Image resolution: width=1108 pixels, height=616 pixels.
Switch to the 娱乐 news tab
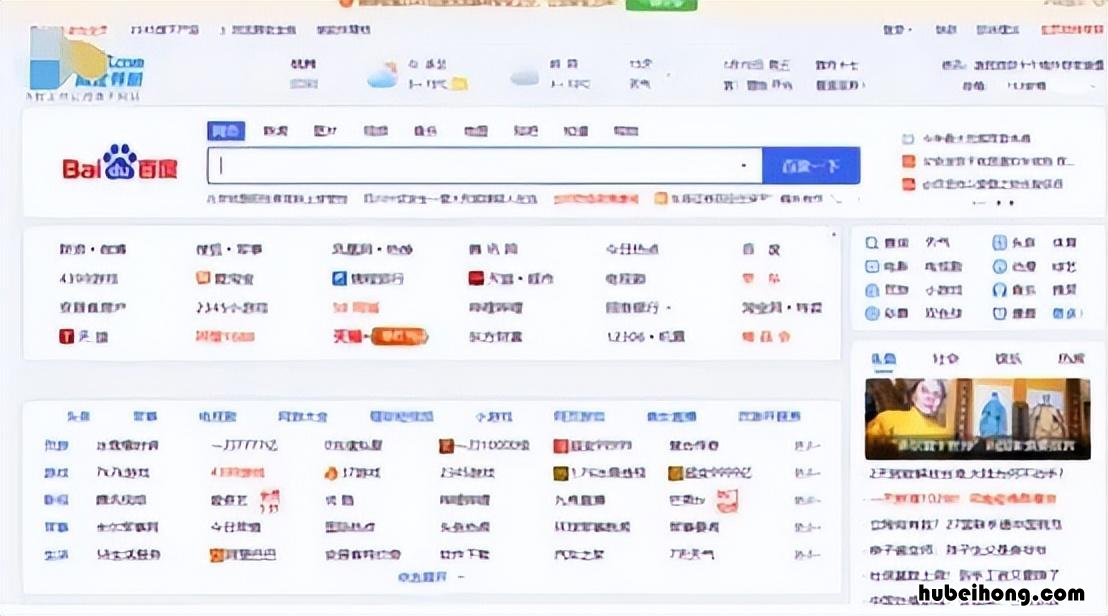[x=1008, y=359]
